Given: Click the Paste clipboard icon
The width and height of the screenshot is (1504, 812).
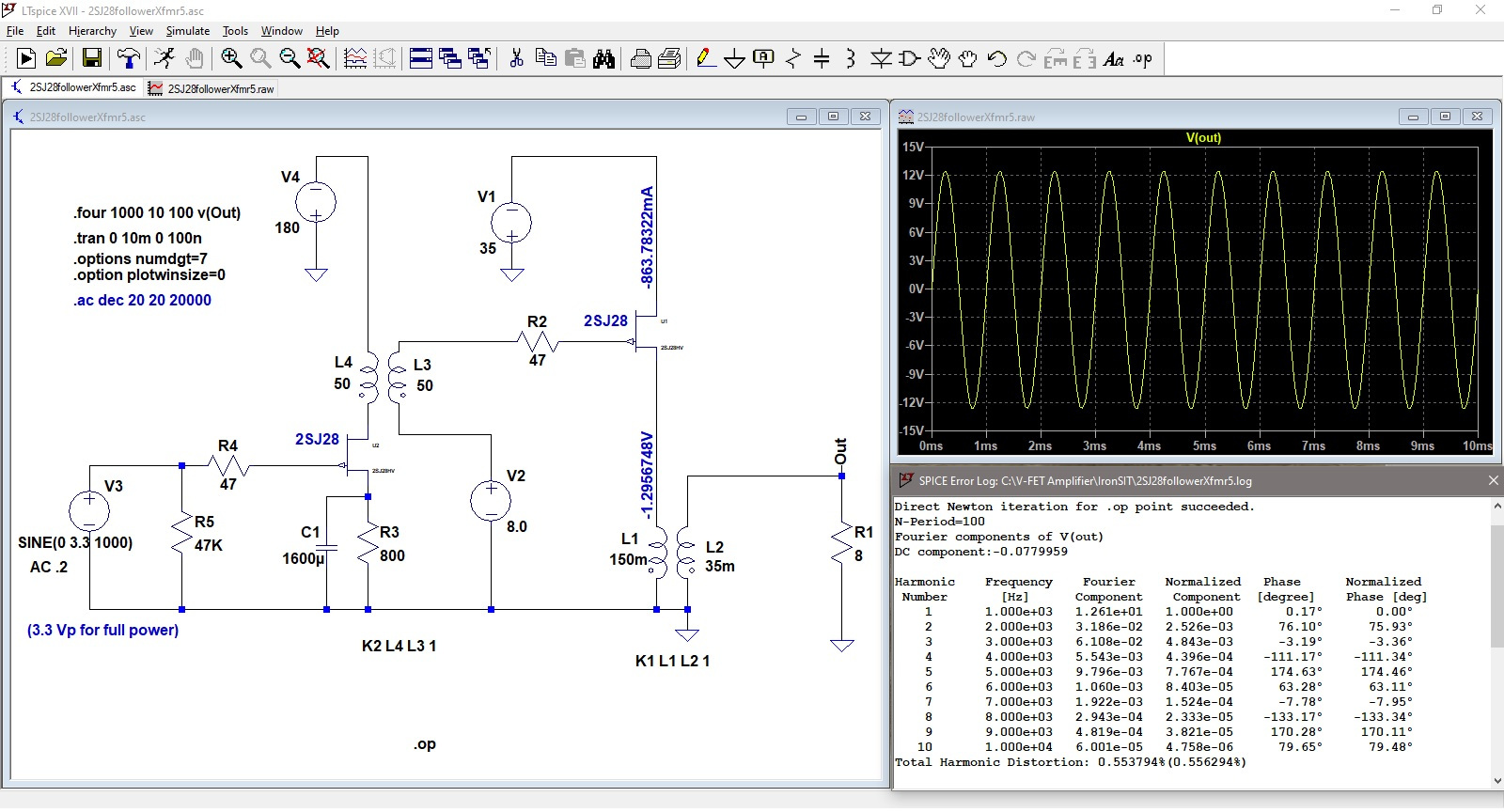Looking at the screenshot, I should click(x=574, y=59).
